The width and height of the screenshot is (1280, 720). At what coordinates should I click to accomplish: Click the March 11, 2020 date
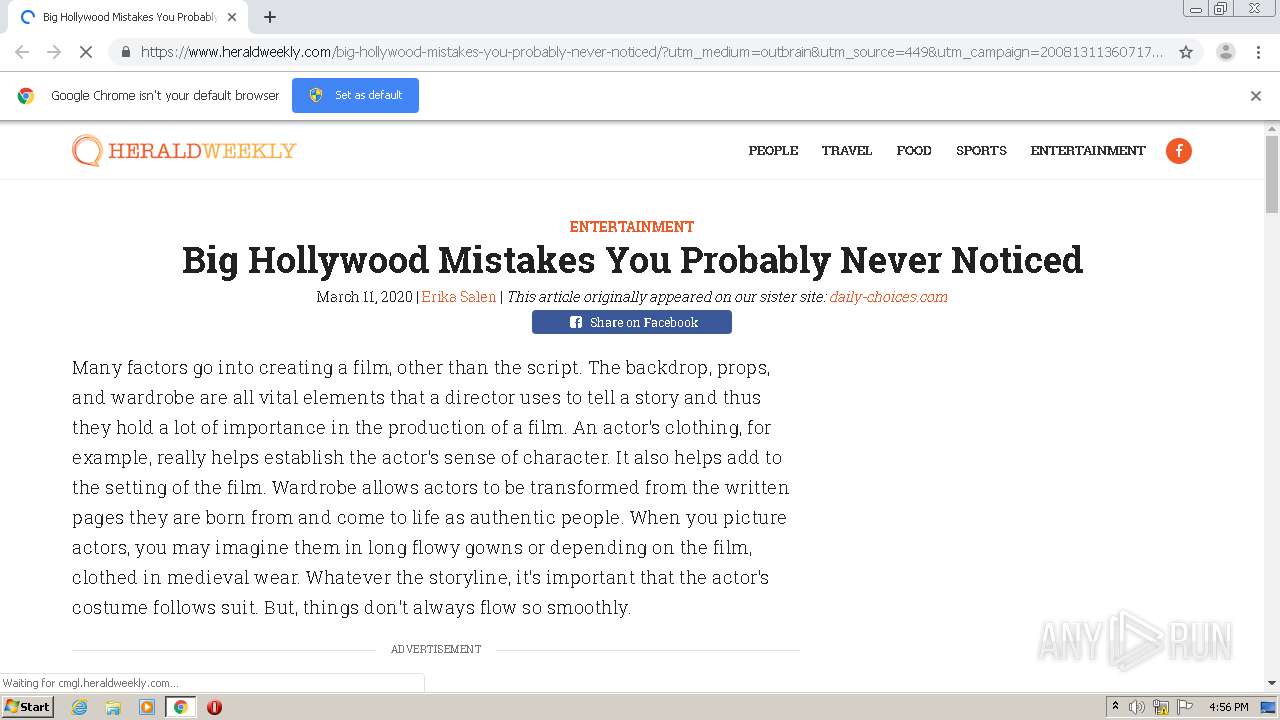tap(364, 297)
